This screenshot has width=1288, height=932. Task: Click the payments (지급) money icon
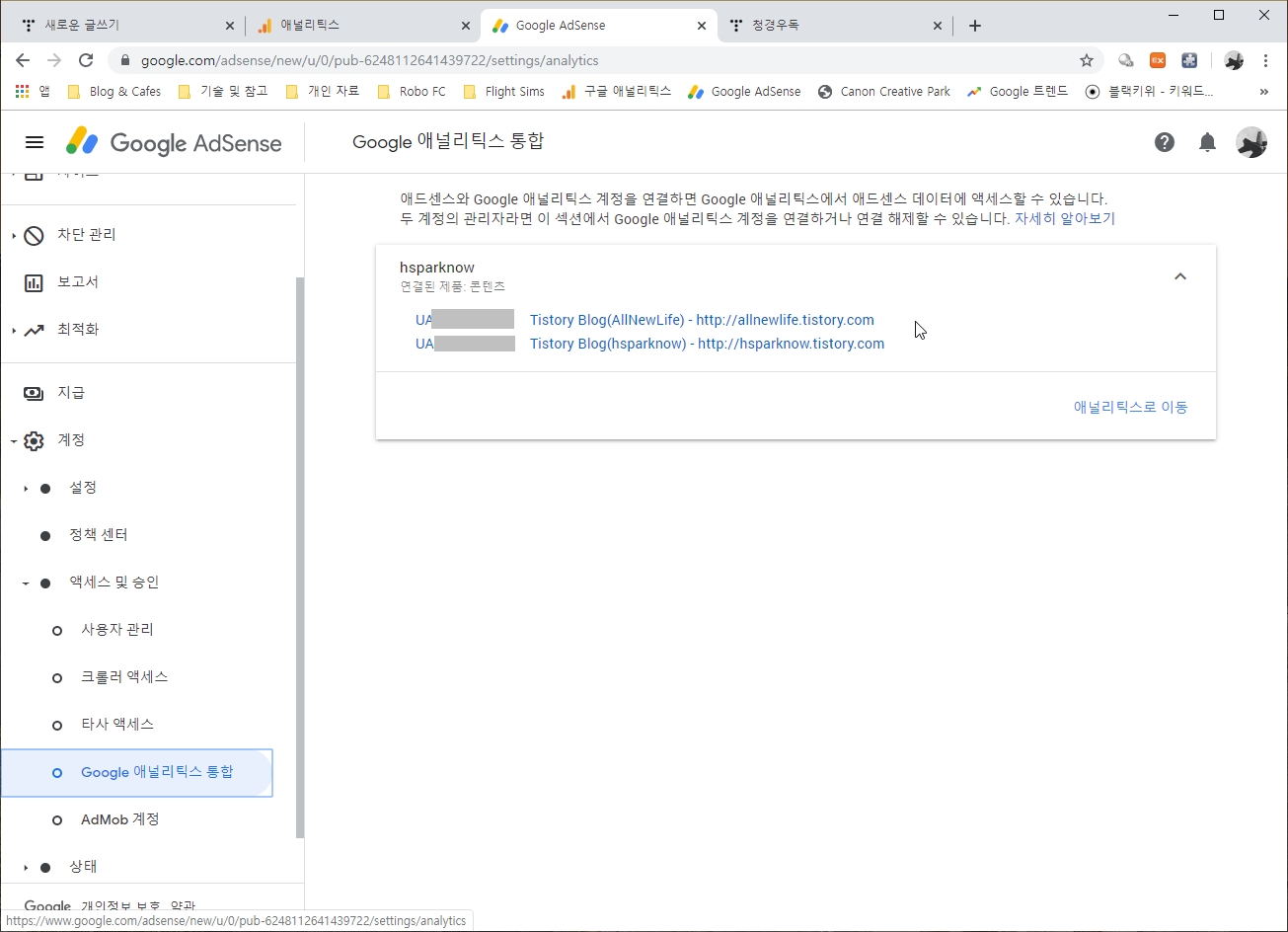click(x=34, y=393)
